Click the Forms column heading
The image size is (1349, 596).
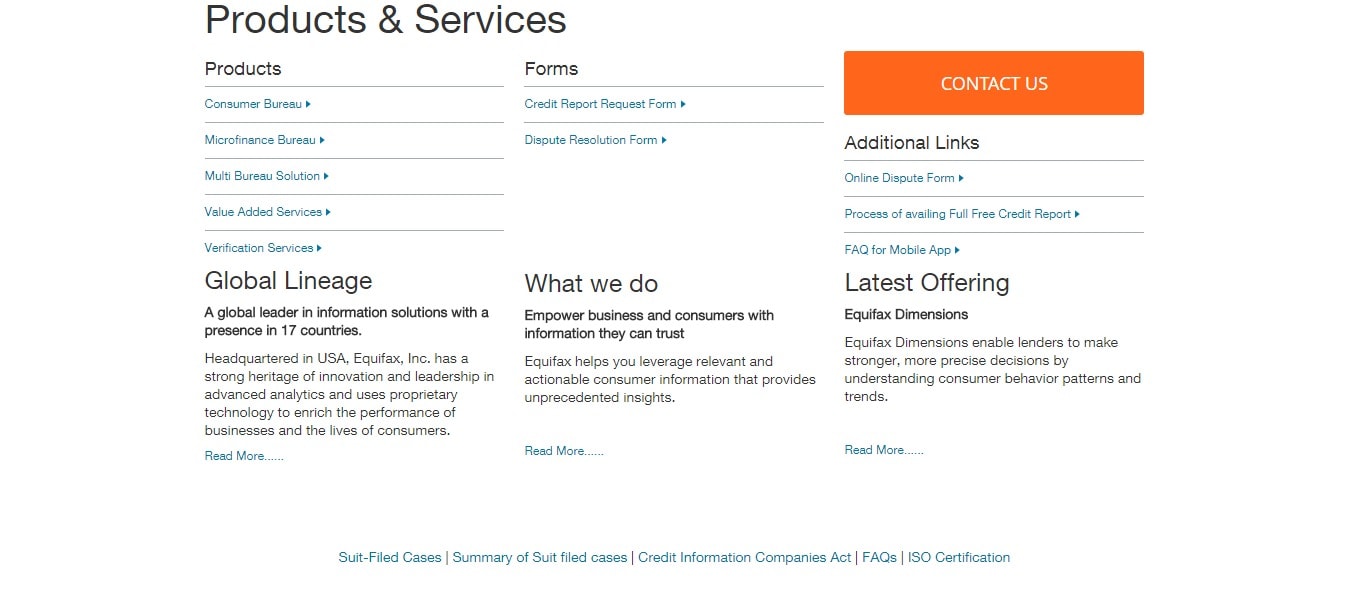551,69
